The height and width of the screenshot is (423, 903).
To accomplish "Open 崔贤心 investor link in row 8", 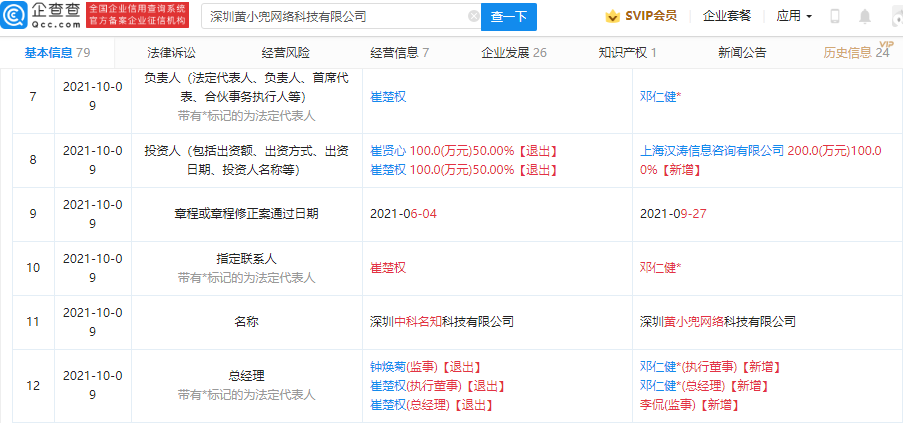I will (x=388, y=151).
